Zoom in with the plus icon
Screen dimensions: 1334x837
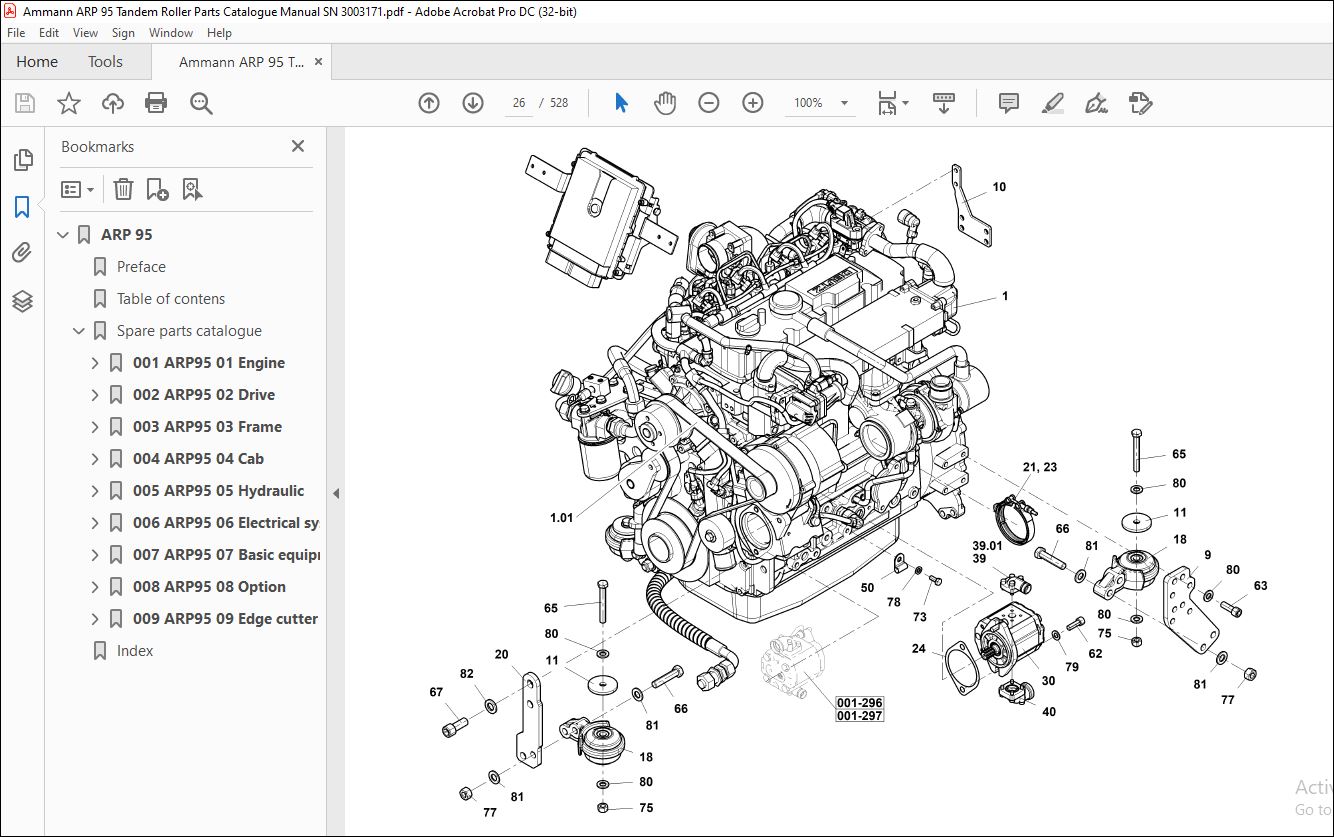[753, 103]
